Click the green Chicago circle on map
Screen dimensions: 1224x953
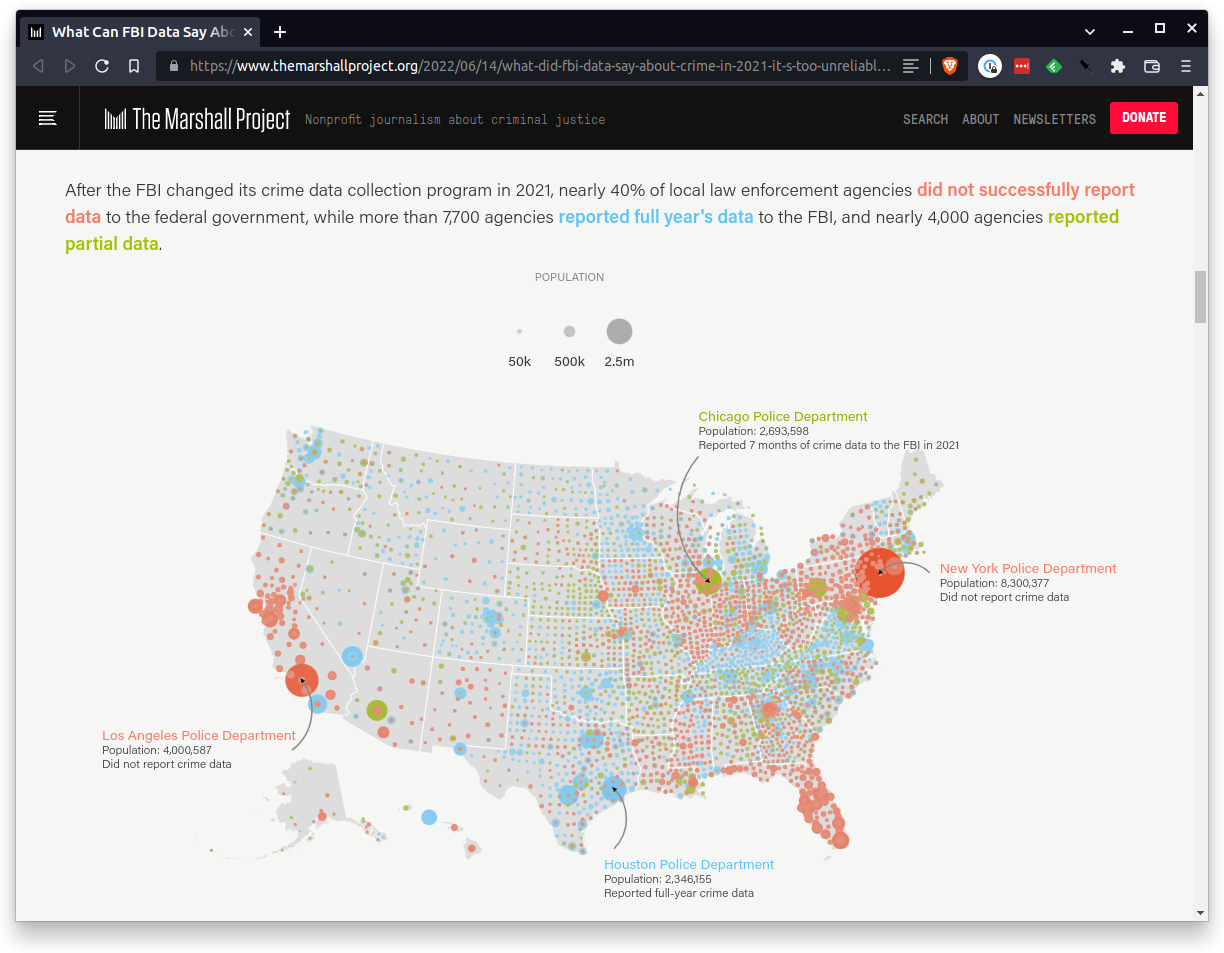pyautogui.click(x=709, y=581)
